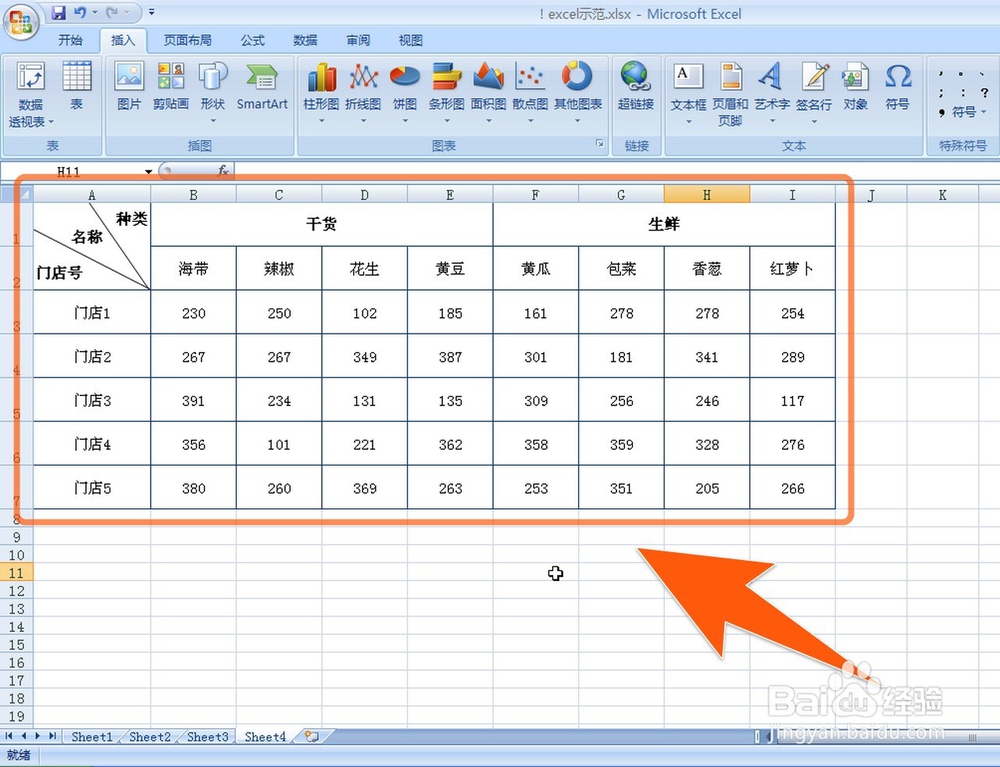Undo the last action
Image resolution: width=1000 pixels, height=767 pixels.
point(80,12)
